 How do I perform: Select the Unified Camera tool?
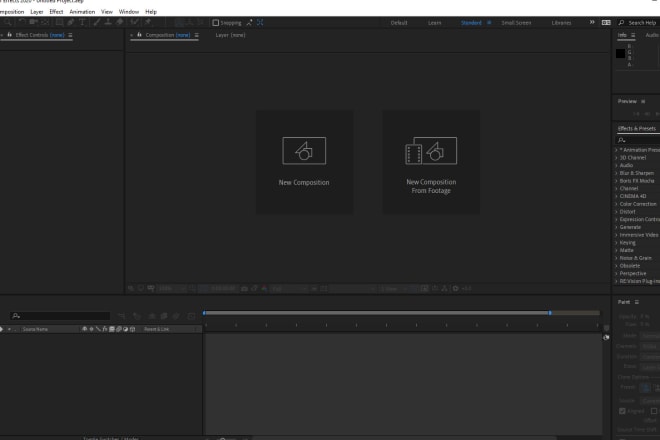33,22
